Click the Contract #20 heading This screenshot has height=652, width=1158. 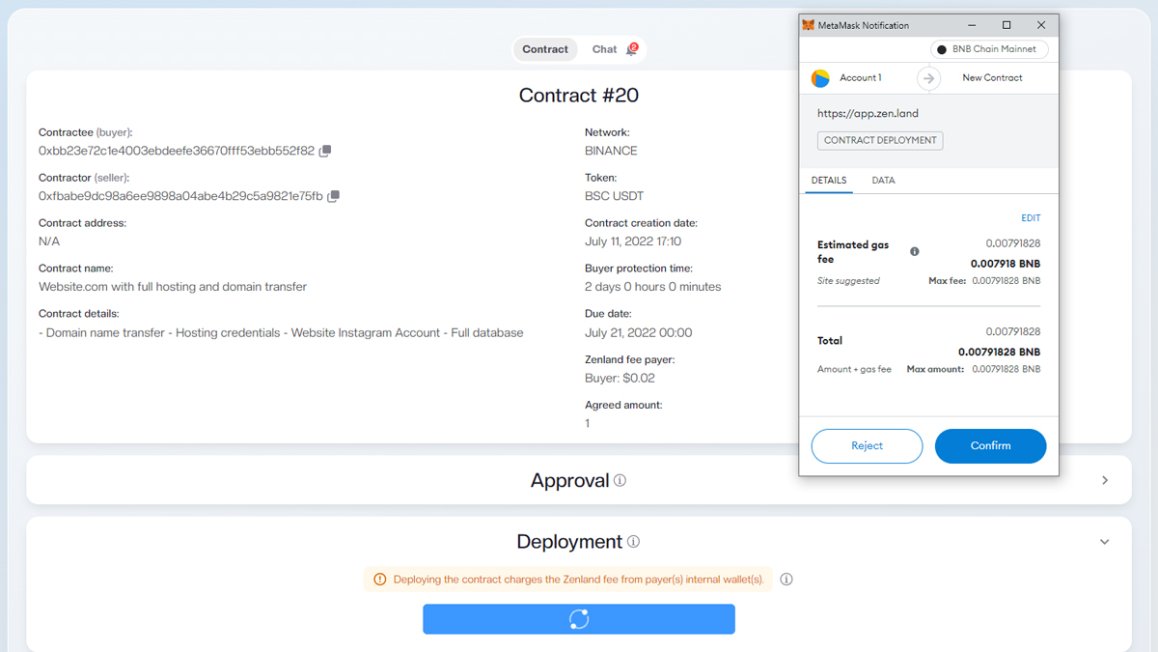click(x=578, y=95)
